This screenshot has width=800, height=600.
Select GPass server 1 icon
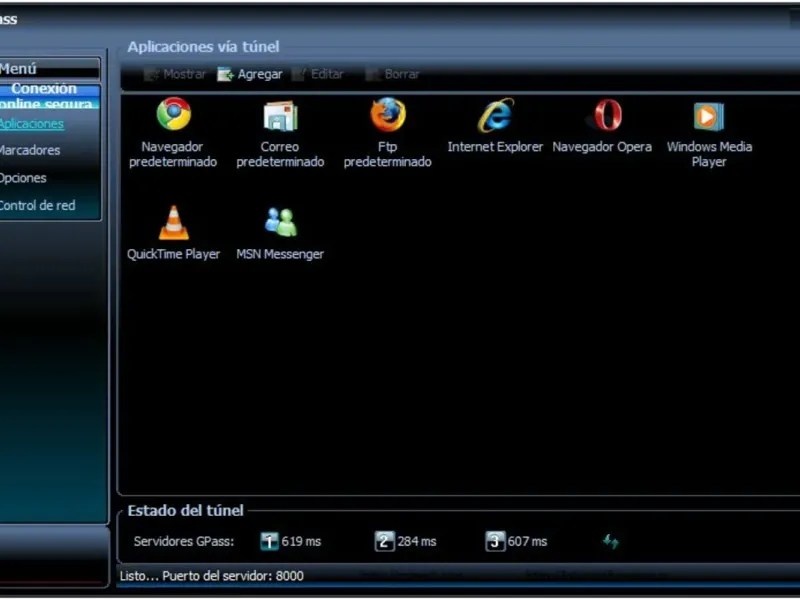point(269,541)
